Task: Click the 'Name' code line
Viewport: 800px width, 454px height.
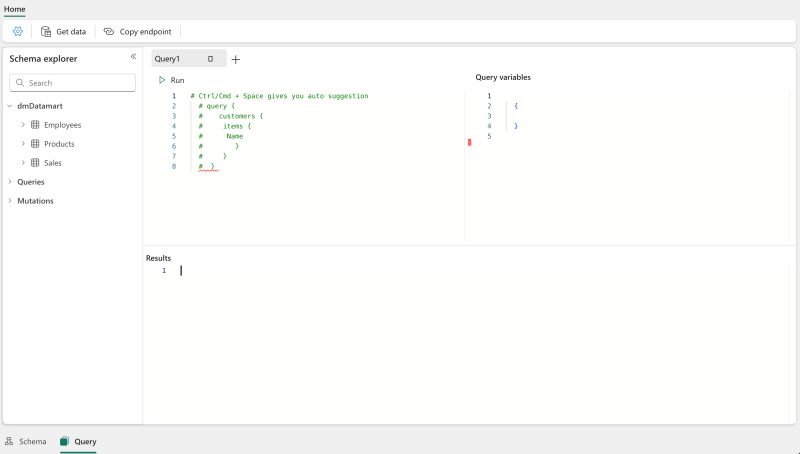Action: [235, 136]
